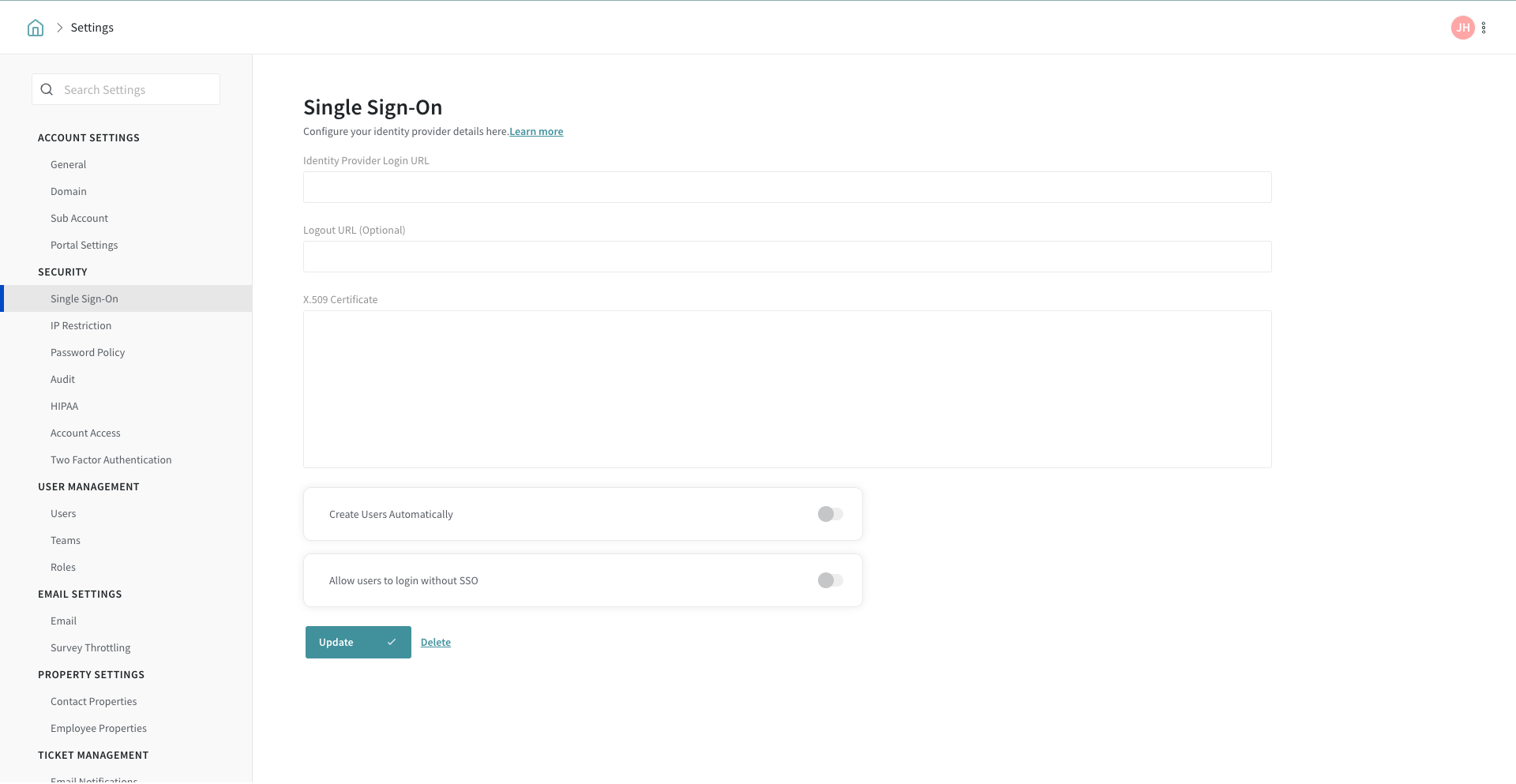Open the JH user avatar menu
Screen dimensions: 1516x784
[x=1462, y=28]
